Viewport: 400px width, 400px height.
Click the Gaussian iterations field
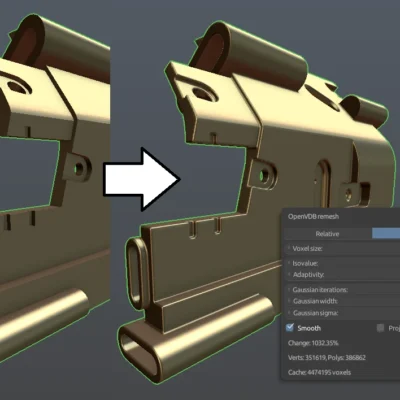click(342, 290)
